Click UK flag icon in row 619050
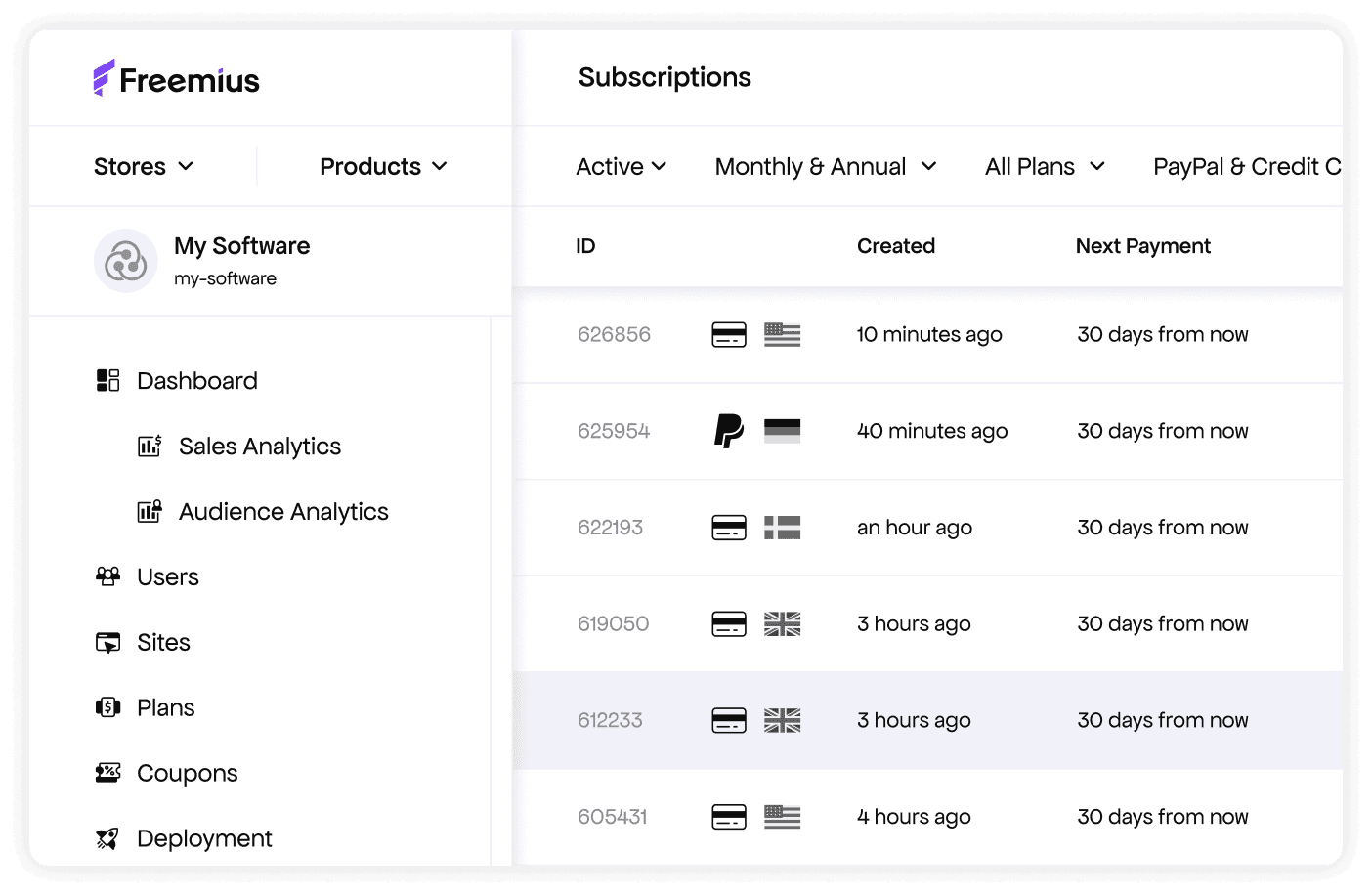 click(782, 623)
